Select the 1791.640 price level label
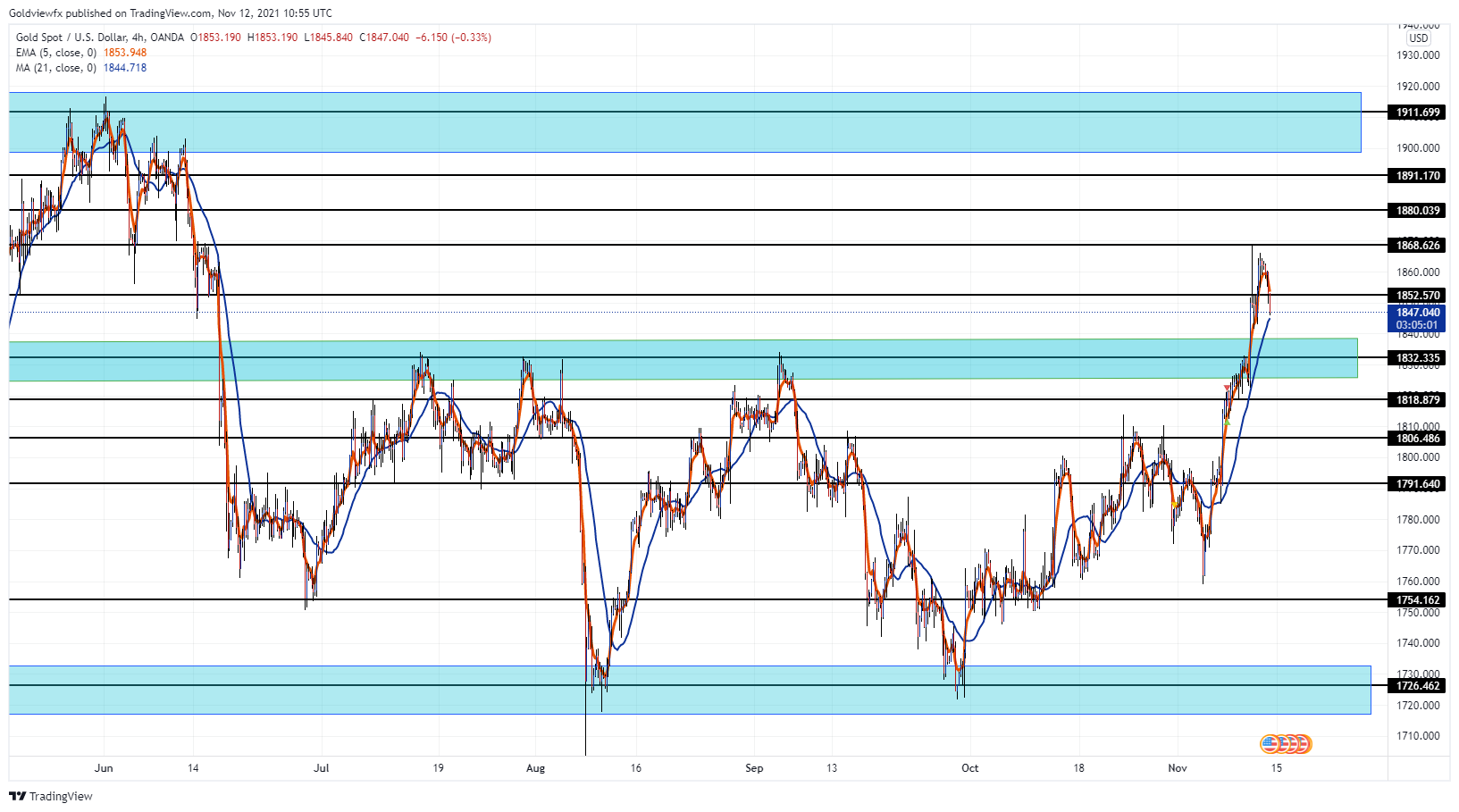 [x=1417, y=484]
